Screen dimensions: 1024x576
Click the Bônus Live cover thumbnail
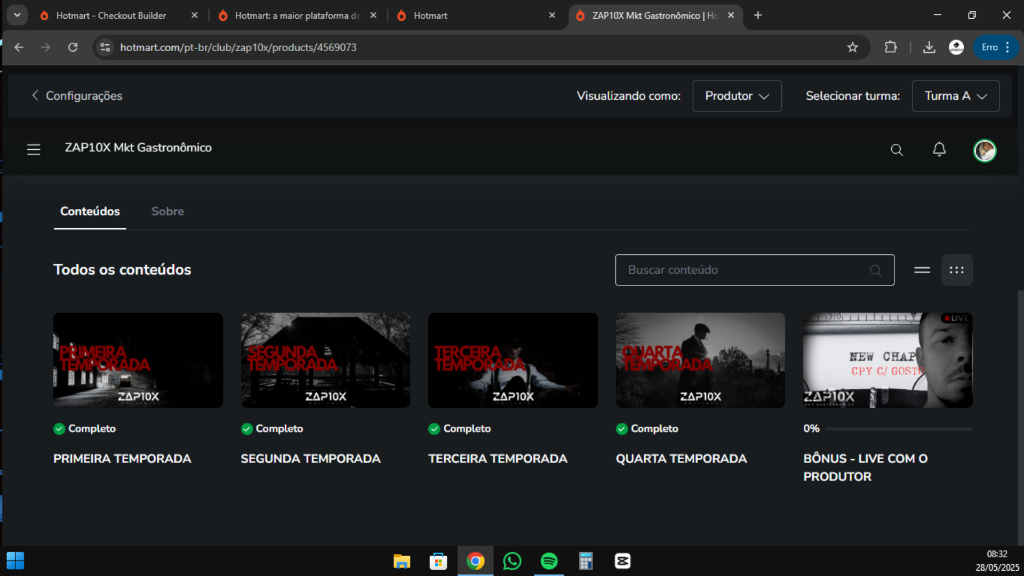888,360
